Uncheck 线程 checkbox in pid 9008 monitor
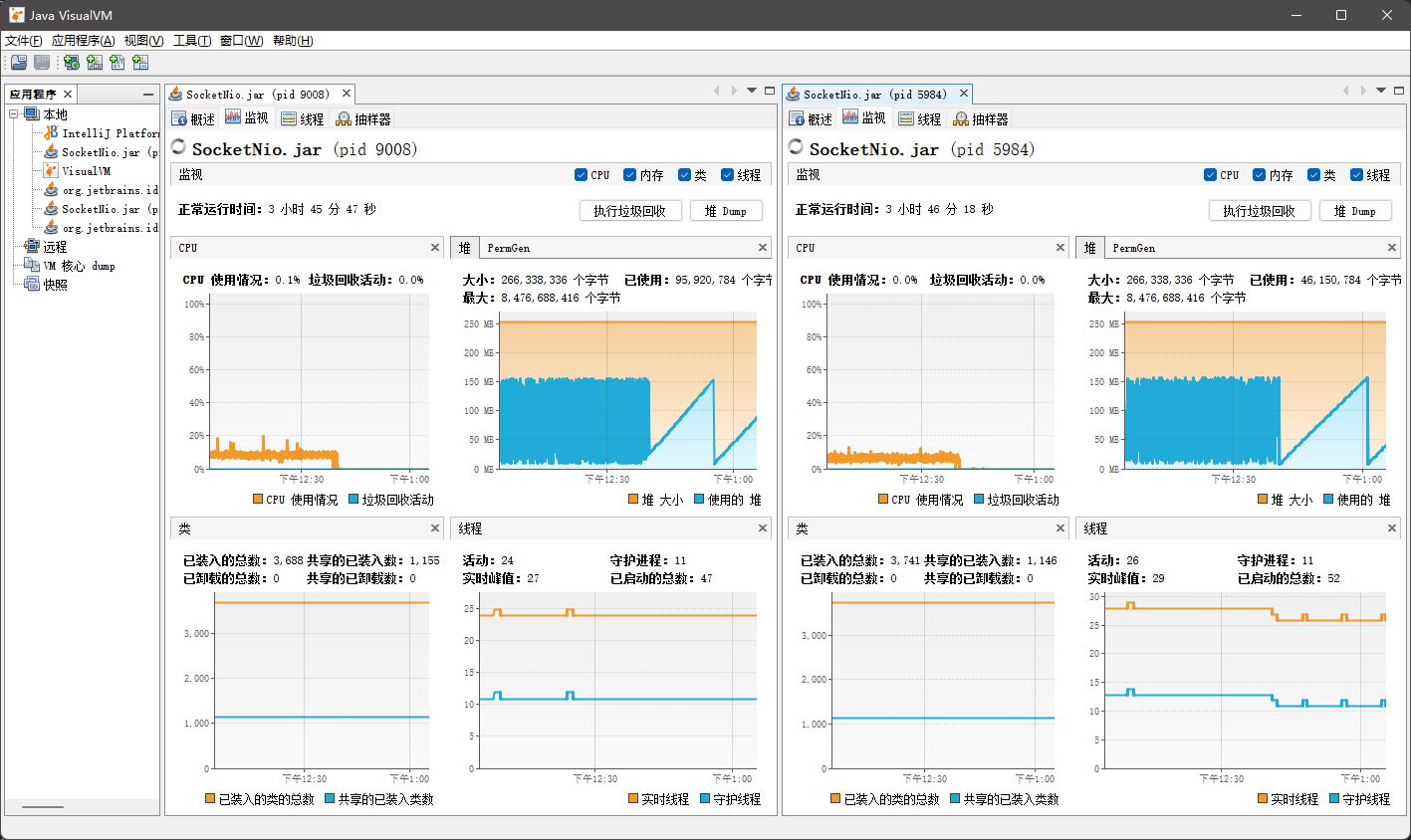 tap(727, 175)
